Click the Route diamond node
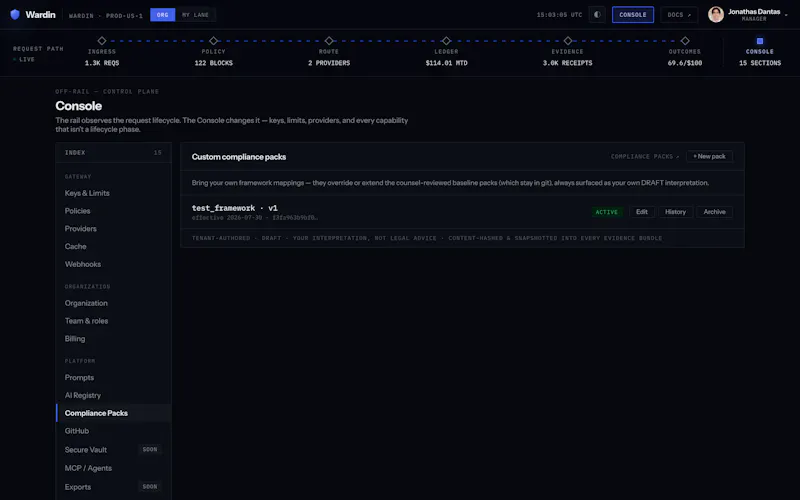The height and width of the screenshot is (500, 800). [329, 41]
